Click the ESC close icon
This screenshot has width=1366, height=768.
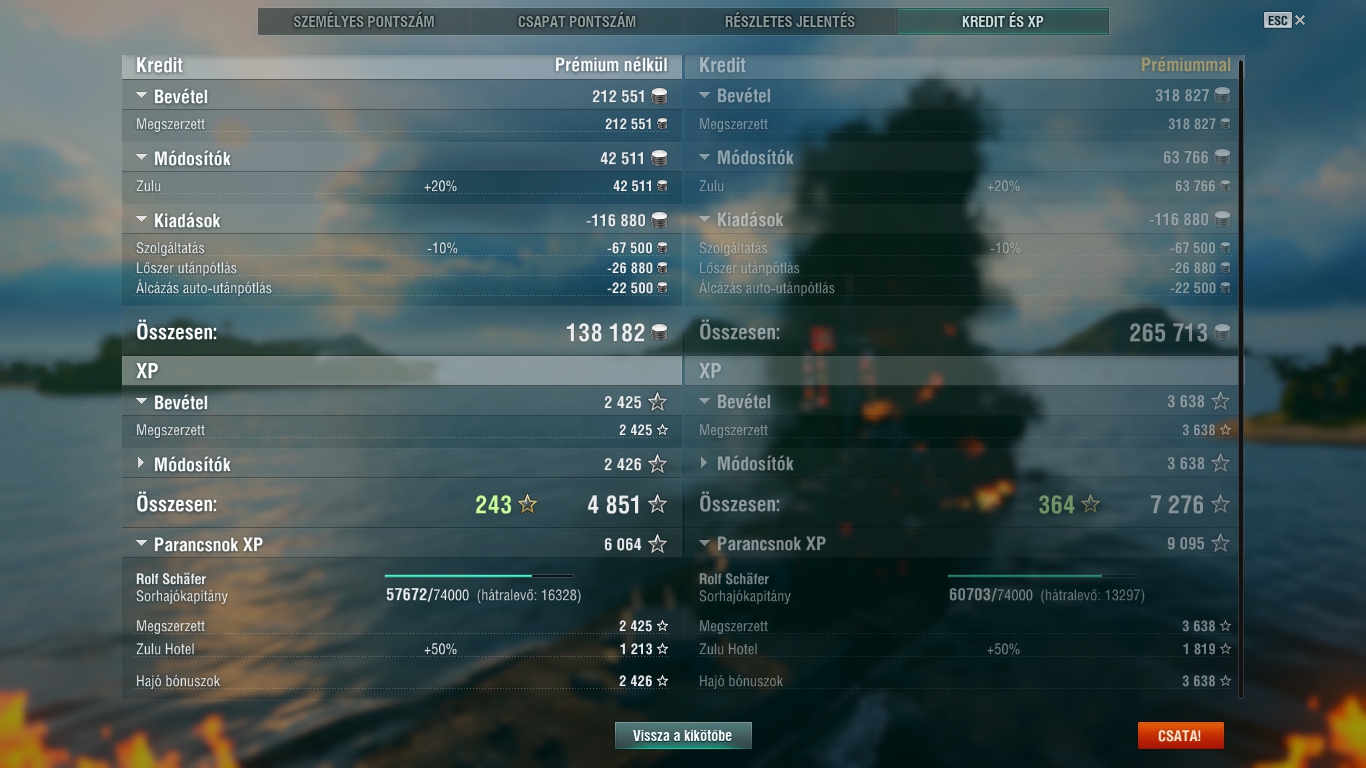point(1300,20)
